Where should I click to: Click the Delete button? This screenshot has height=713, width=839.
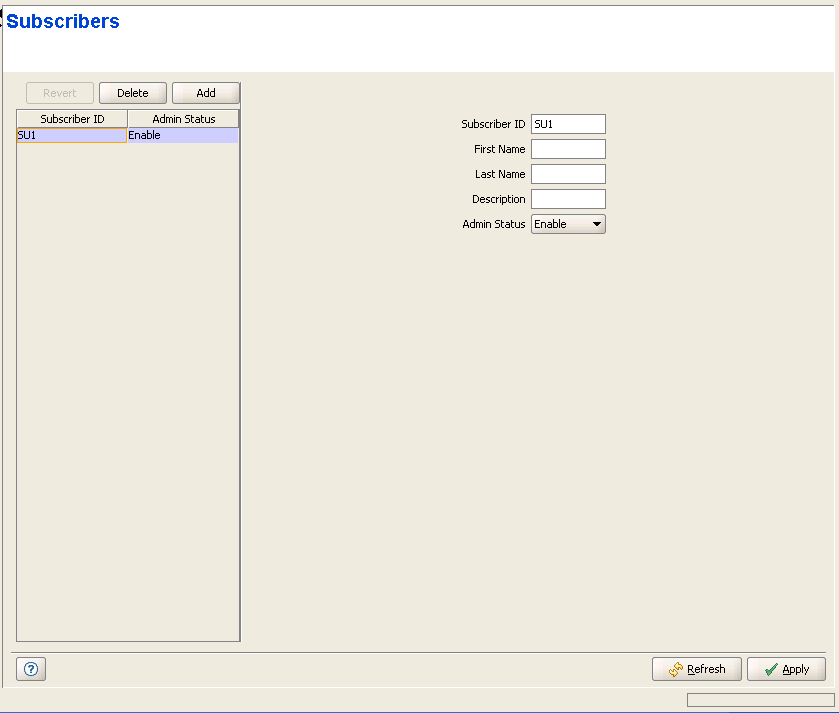coord(132,93)
